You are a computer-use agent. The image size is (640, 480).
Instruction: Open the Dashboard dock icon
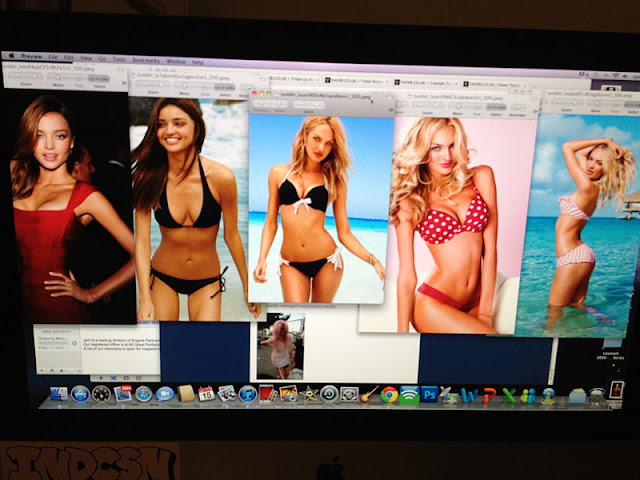101,393
